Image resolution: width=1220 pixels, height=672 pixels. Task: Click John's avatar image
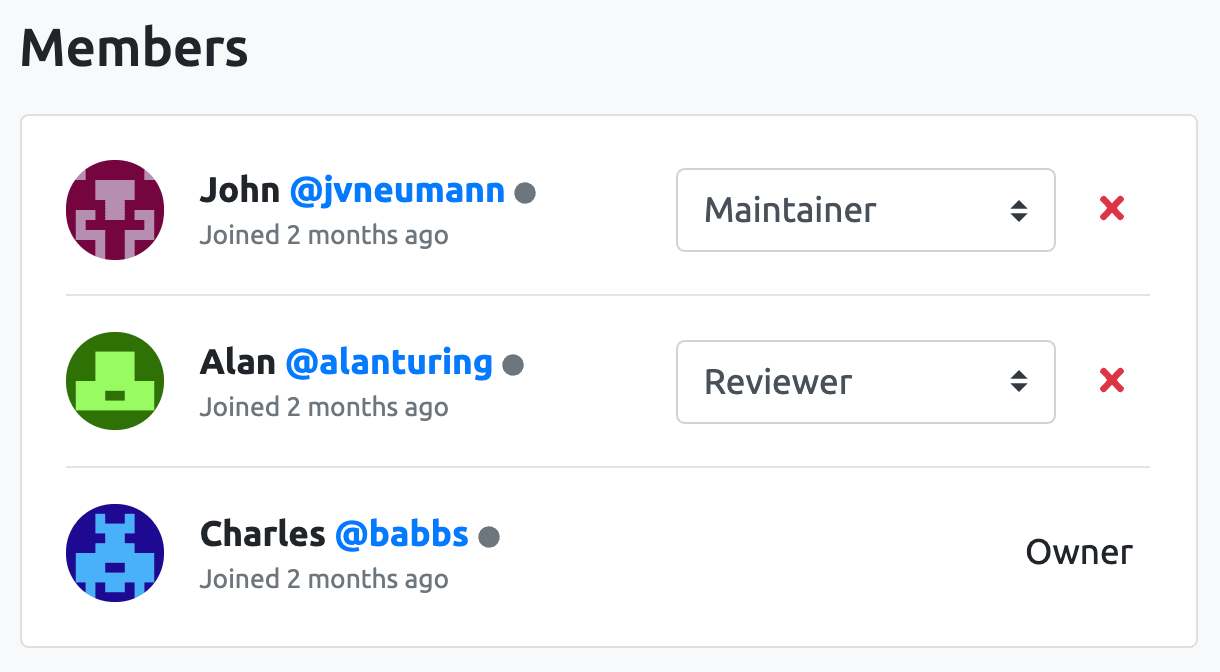[114, 209]
